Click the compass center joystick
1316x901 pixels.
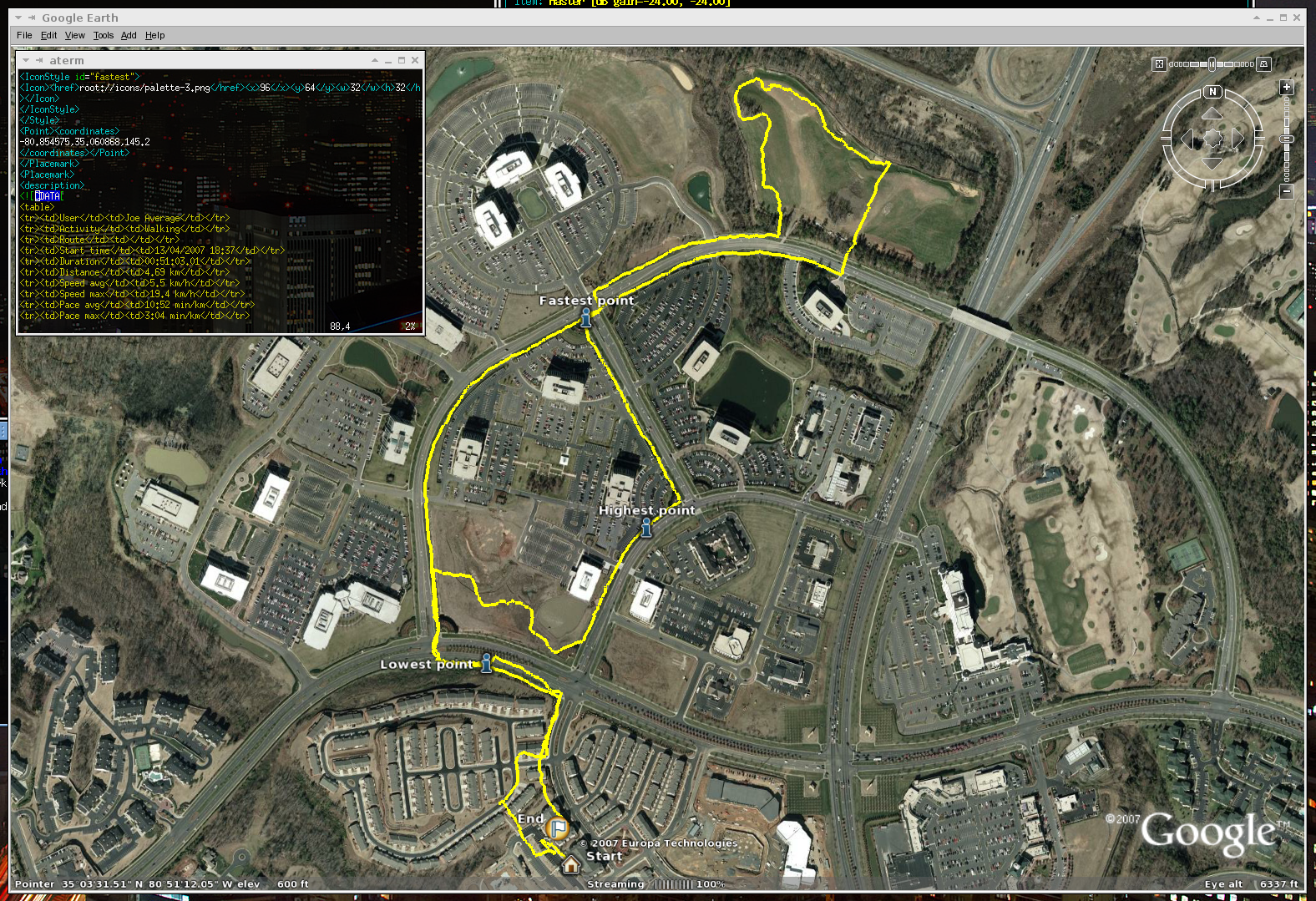click(1212, 139)
